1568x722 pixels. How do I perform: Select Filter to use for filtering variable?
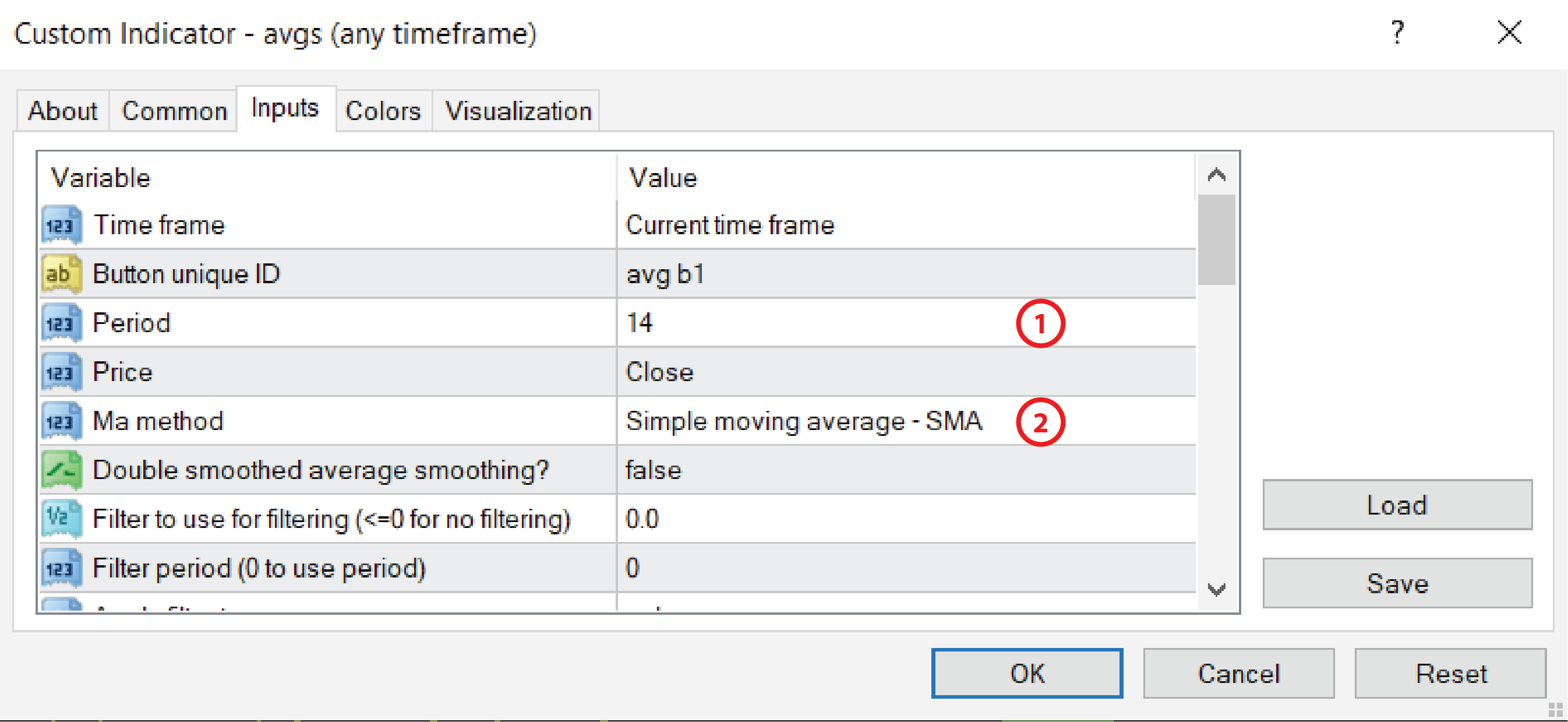[332, 519]
